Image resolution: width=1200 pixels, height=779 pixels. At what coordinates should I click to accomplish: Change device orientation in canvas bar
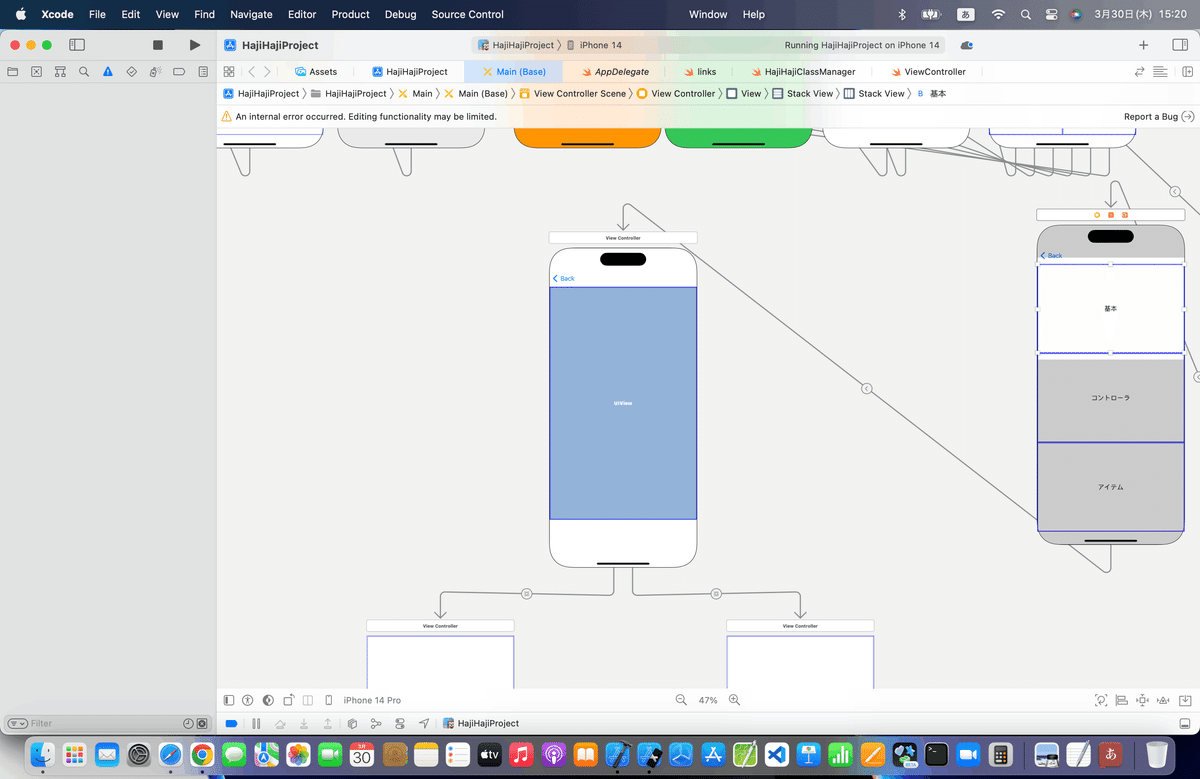click(289, 700)
